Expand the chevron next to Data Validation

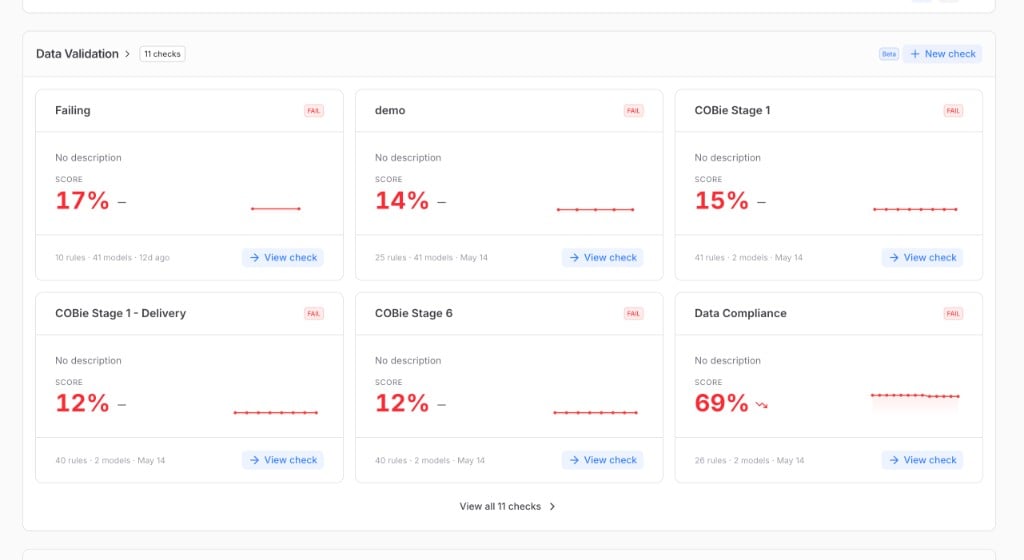(x=127, y=54)
